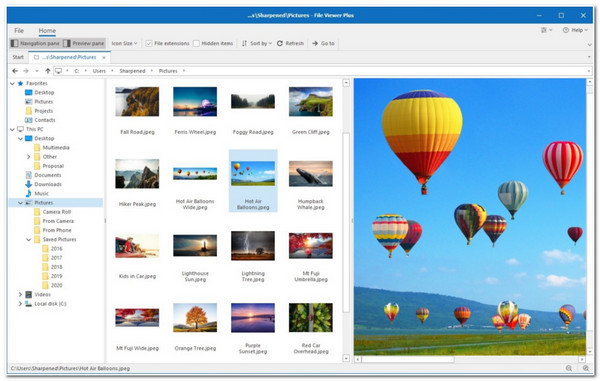Open the Sort by dropdown
The image size is (600, 381).
(x=257, y=43)
